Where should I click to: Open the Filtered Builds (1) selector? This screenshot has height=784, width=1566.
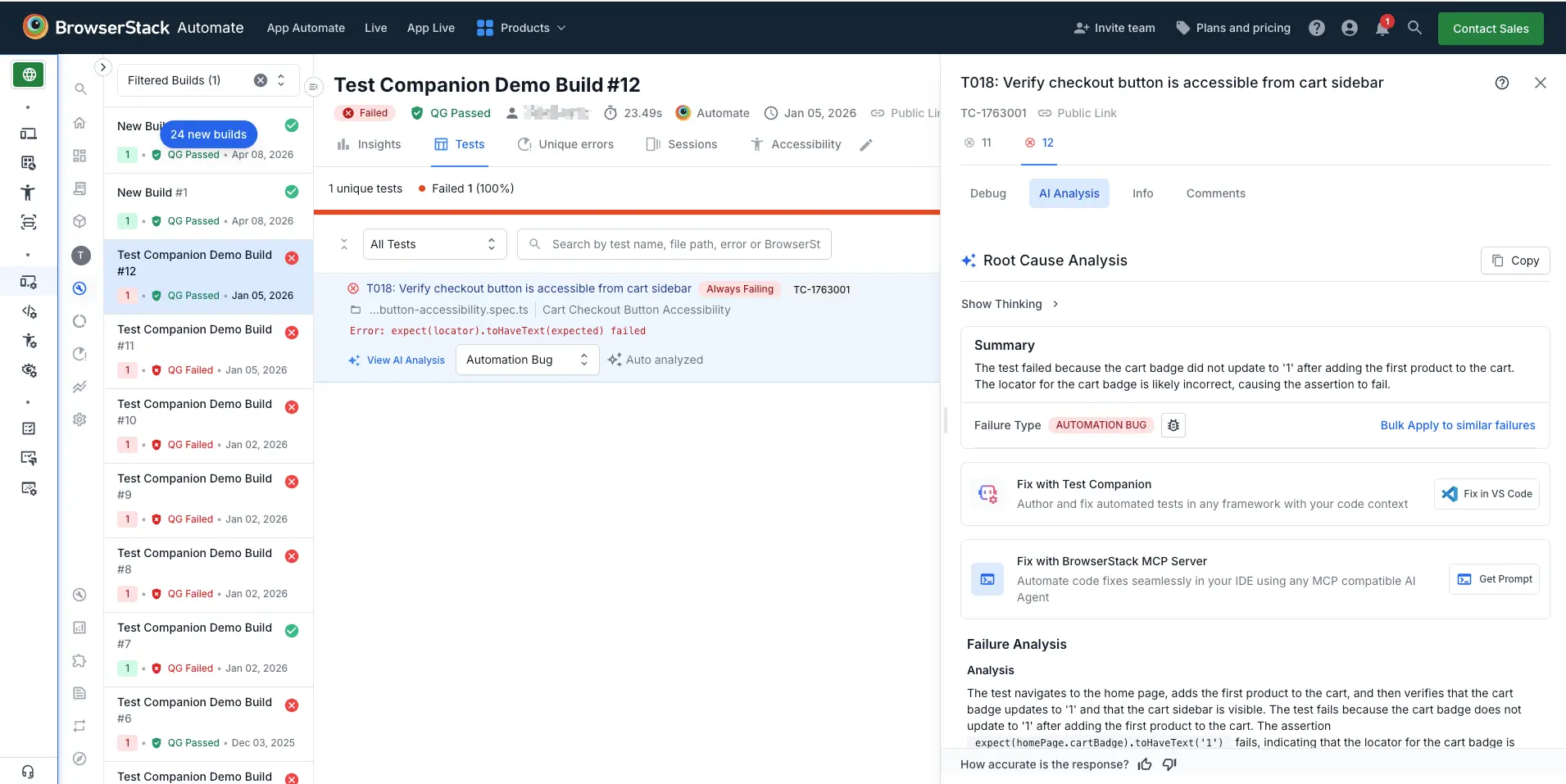(x=208, y=80)
